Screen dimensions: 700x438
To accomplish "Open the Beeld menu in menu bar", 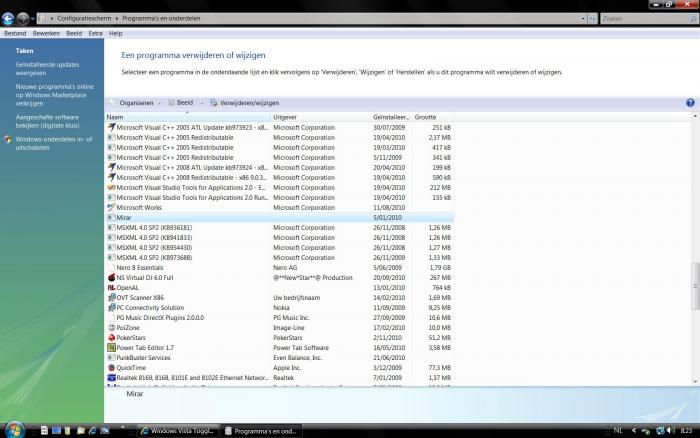I will click(x=74, y=33).
